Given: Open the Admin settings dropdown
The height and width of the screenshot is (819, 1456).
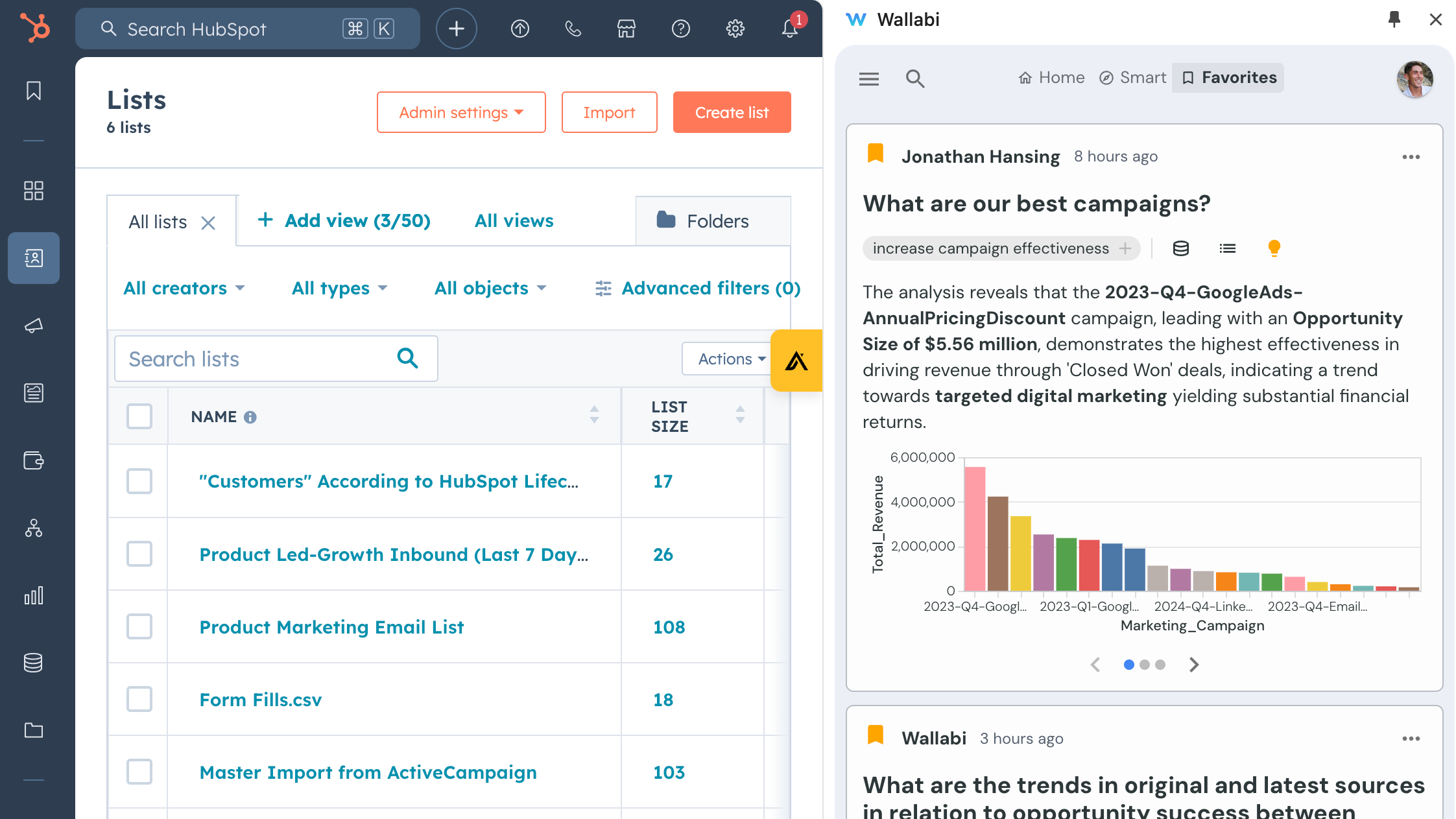Looking at the screenshot, I should [x=460, y=112].
